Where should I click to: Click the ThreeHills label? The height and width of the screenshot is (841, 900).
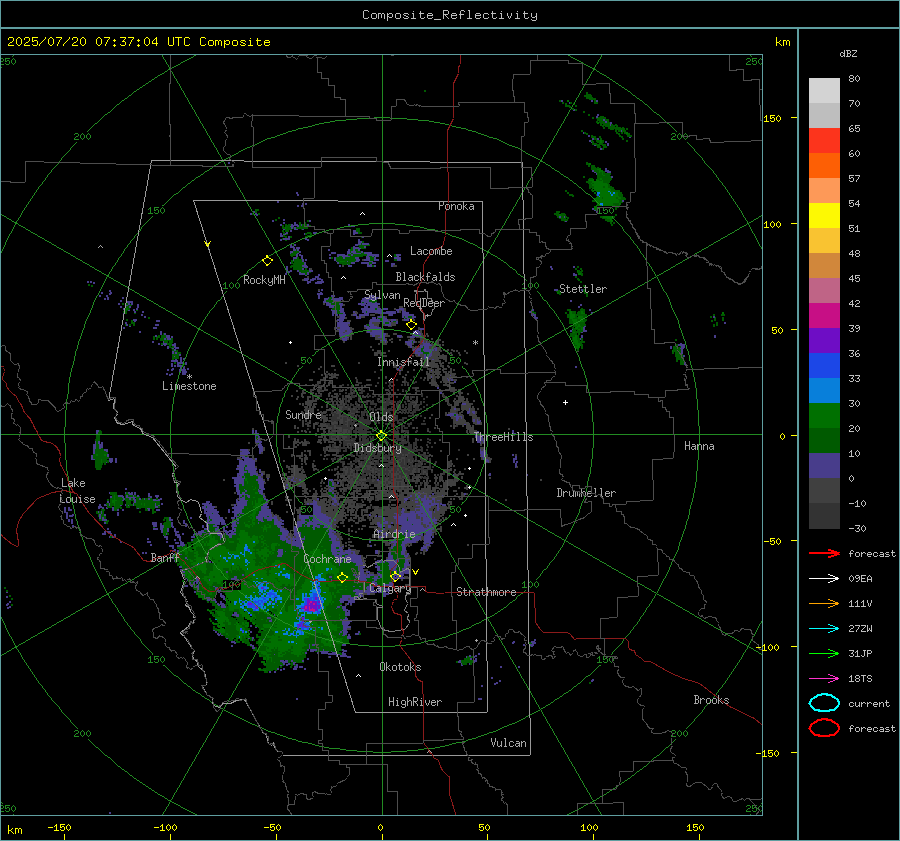[504, 437]
